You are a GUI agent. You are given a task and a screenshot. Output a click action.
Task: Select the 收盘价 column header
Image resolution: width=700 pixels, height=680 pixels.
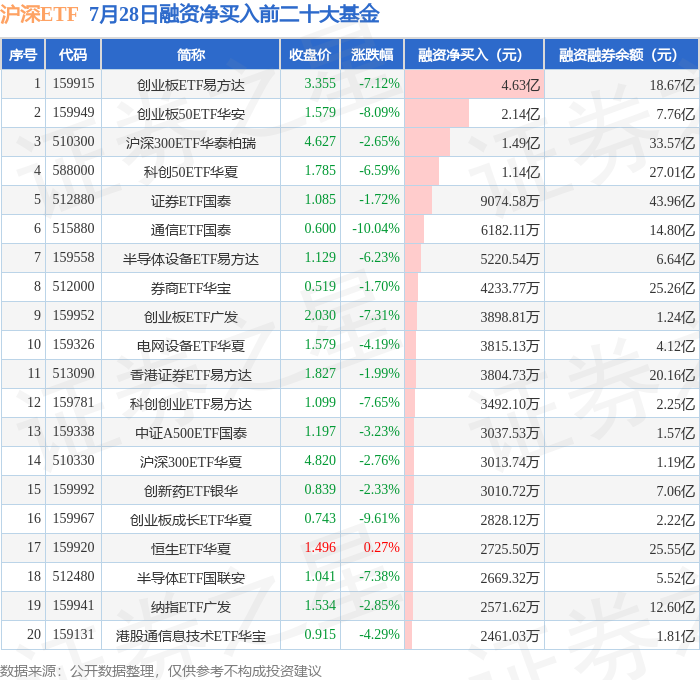pos(310,54)
